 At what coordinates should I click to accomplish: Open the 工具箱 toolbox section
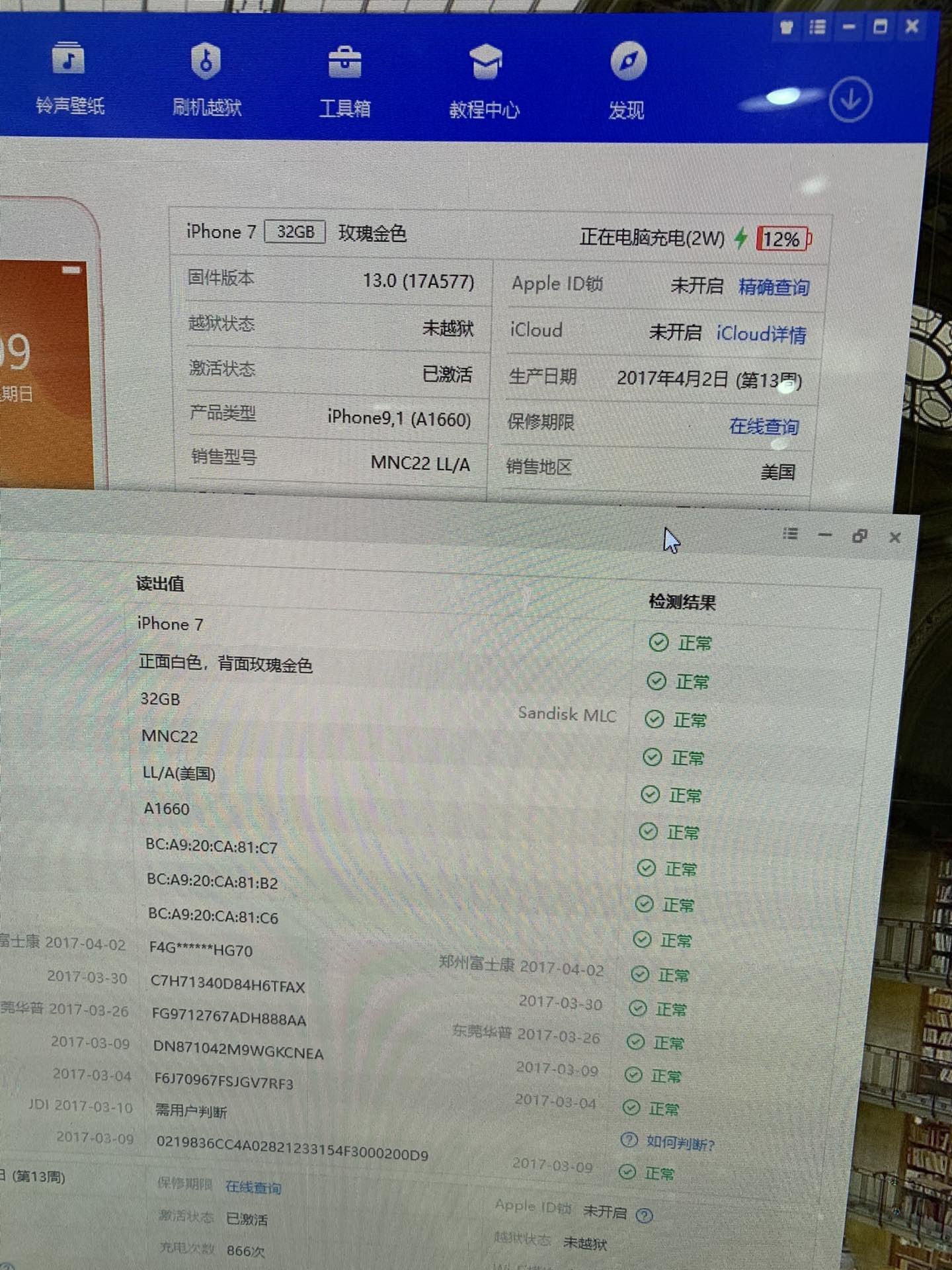coord(344,81)
